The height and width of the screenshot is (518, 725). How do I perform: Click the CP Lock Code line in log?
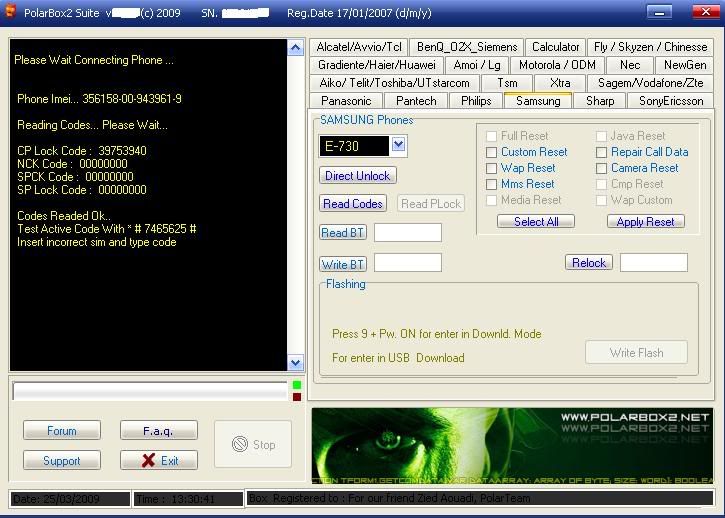pyautogui.click(x=81, y=151)
